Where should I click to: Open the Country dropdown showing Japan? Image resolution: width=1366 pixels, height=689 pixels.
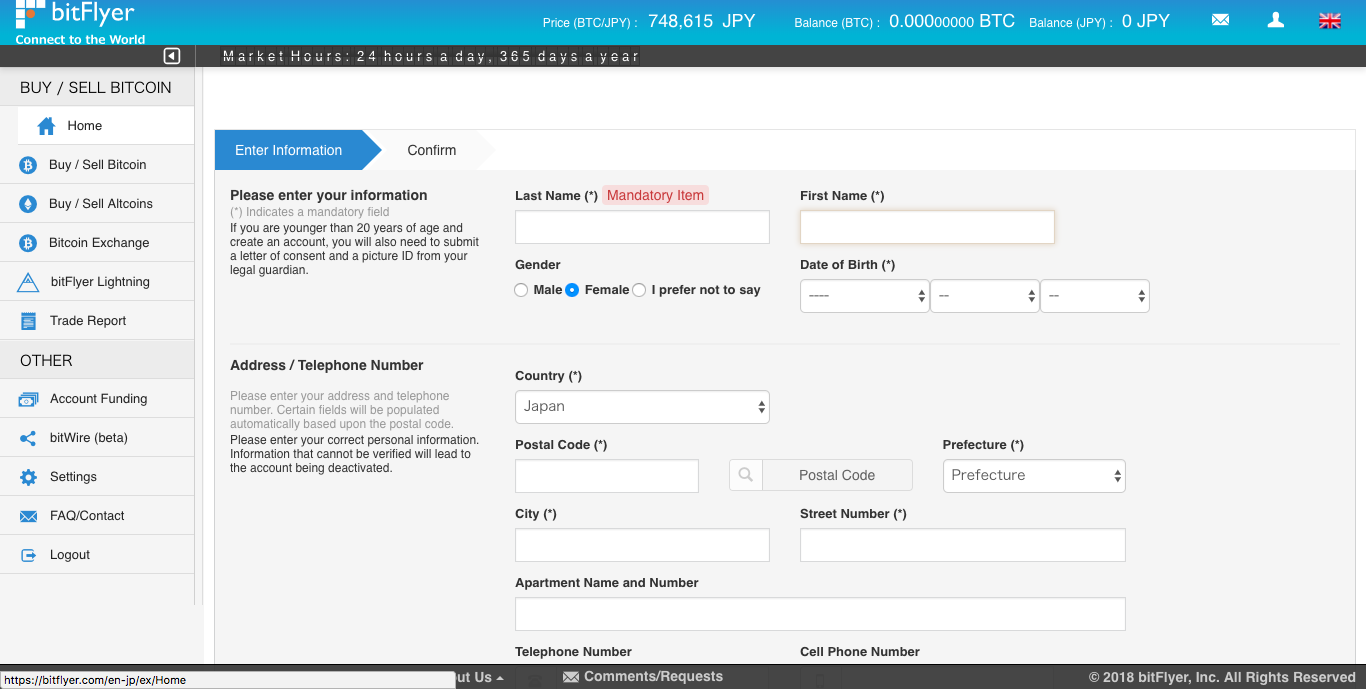pos(642,407)
